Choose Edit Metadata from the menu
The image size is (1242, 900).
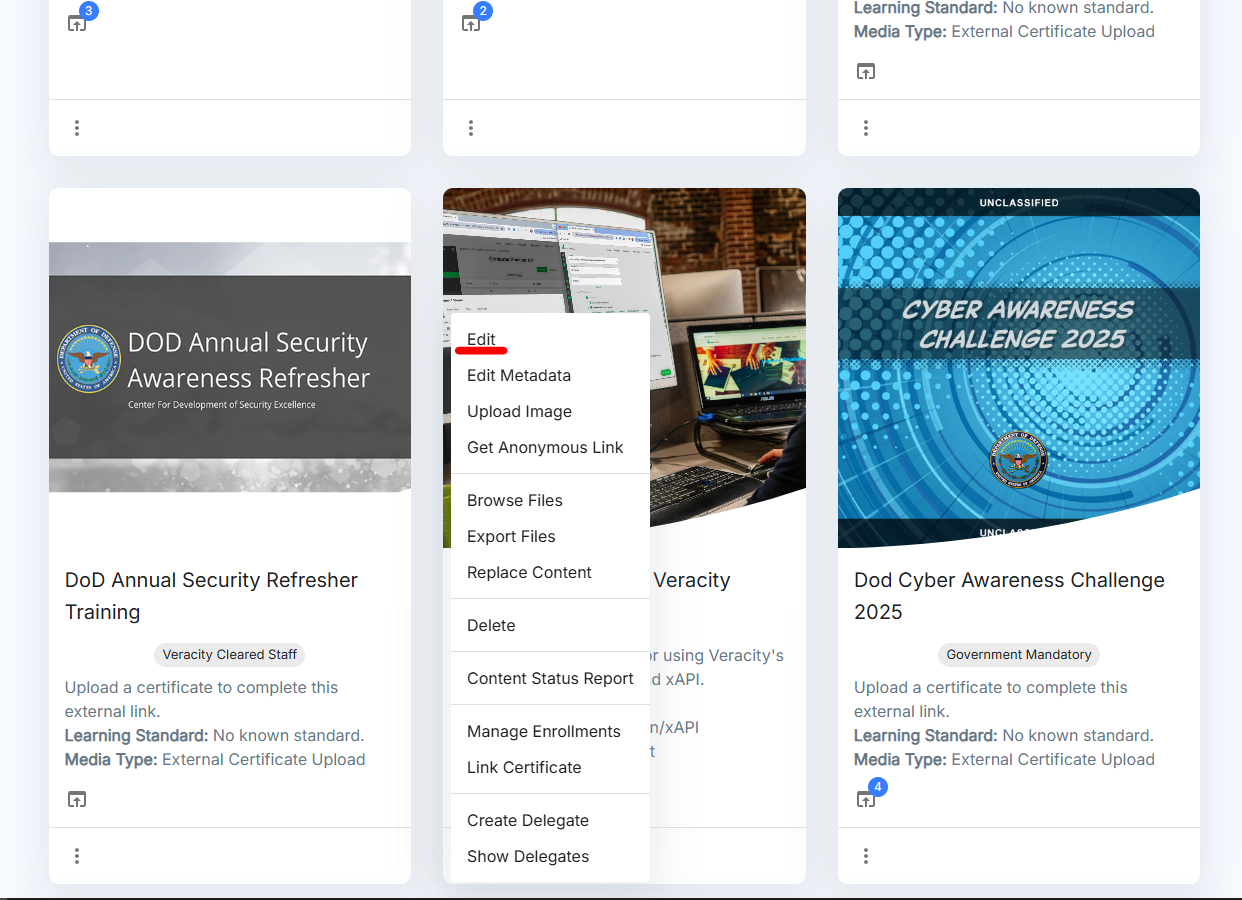[x=550, y=375]
